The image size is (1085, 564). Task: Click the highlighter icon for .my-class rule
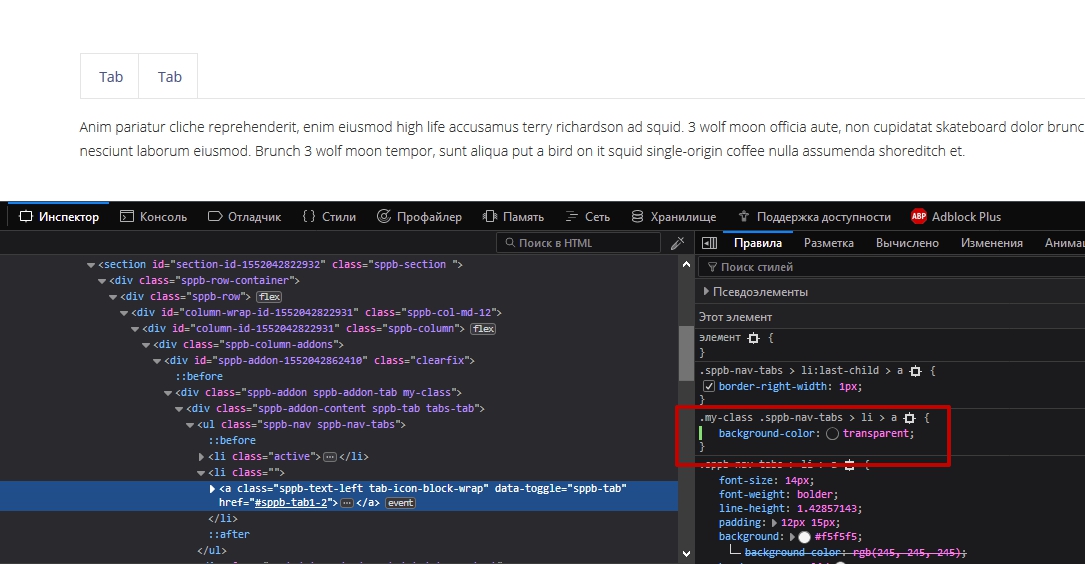click(909, 419)
